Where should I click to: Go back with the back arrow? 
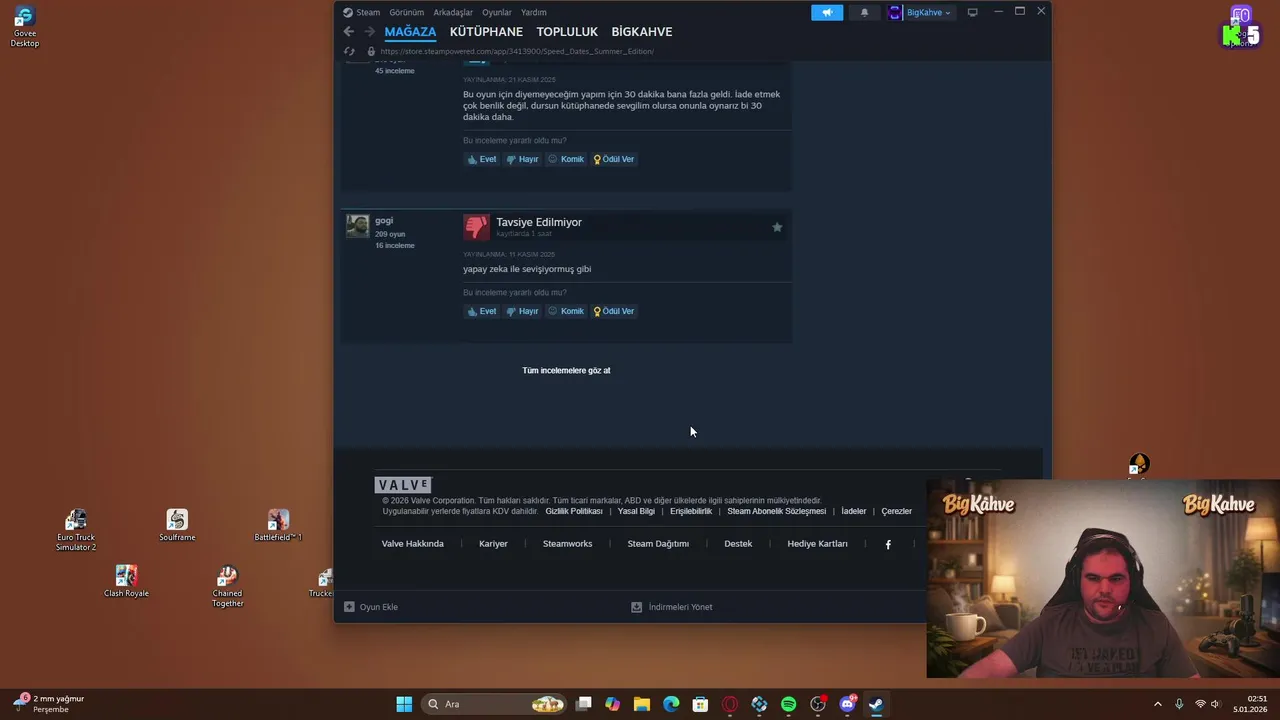point(348,32)
